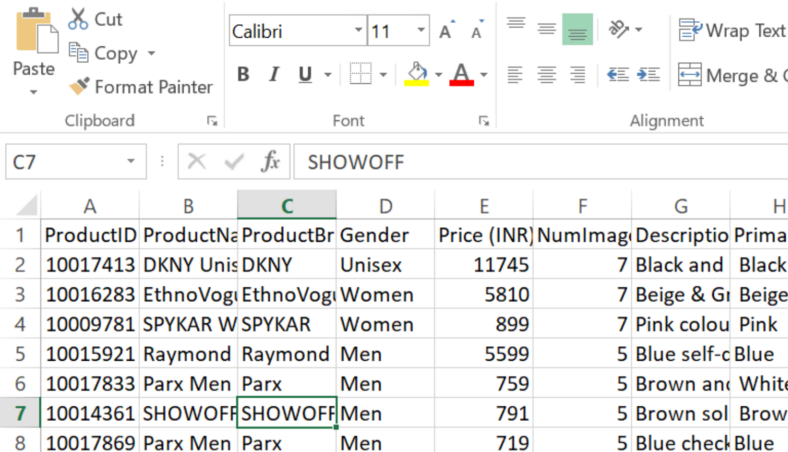This screenshot has height=452, width=788.
Task: Select the Pink colou description cell
Action: (x=681, y=324)
